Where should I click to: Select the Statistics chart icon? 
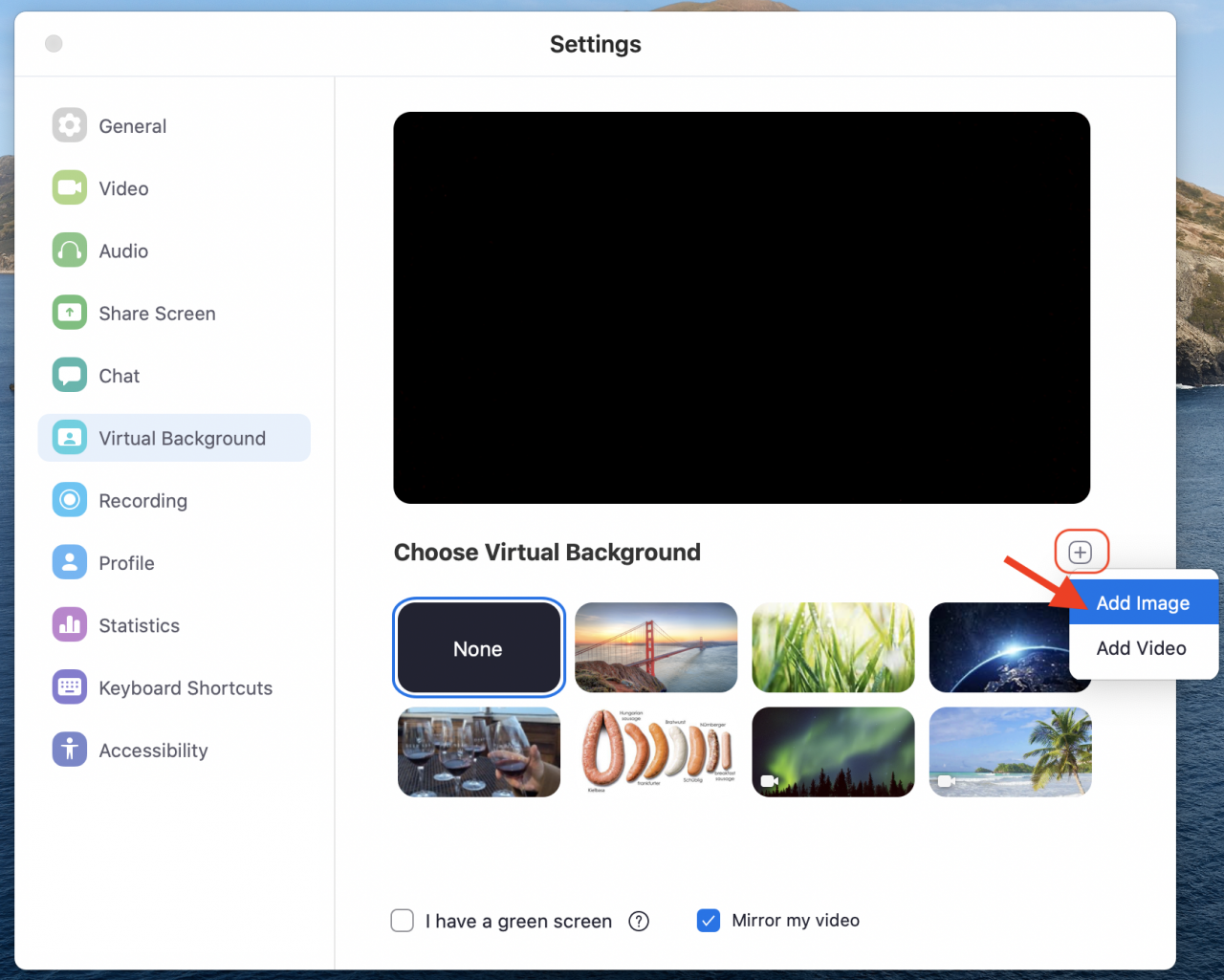pyautogui.click(x=69, y=624)
